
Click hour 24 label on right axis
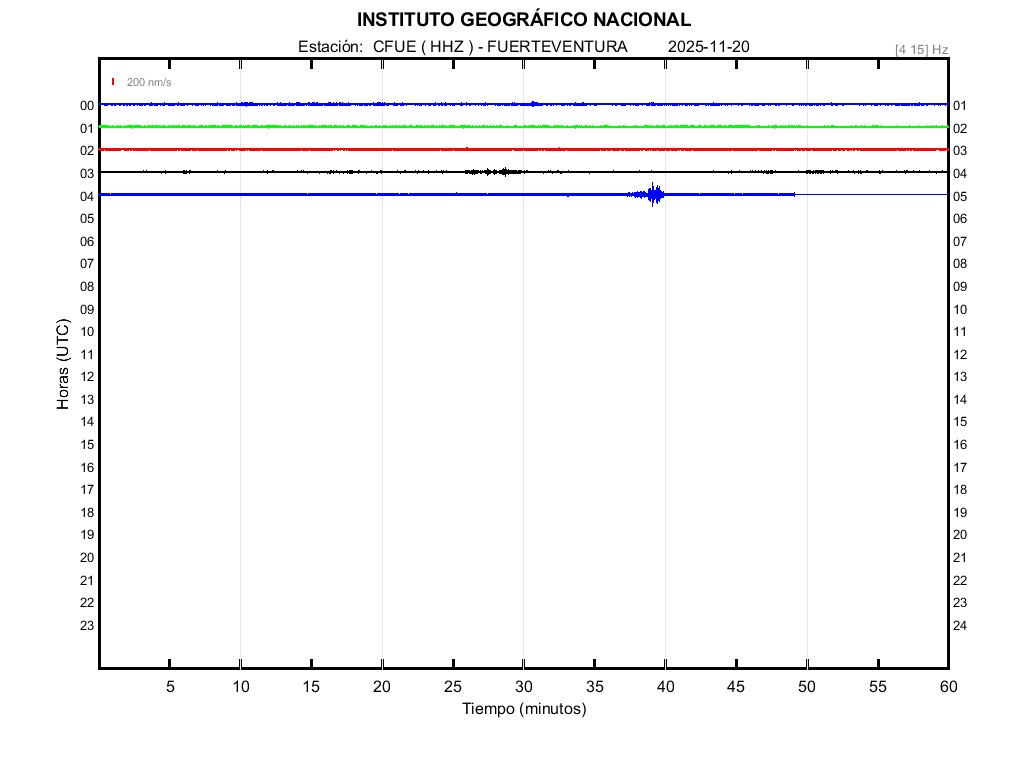click(x=960, y=626)
